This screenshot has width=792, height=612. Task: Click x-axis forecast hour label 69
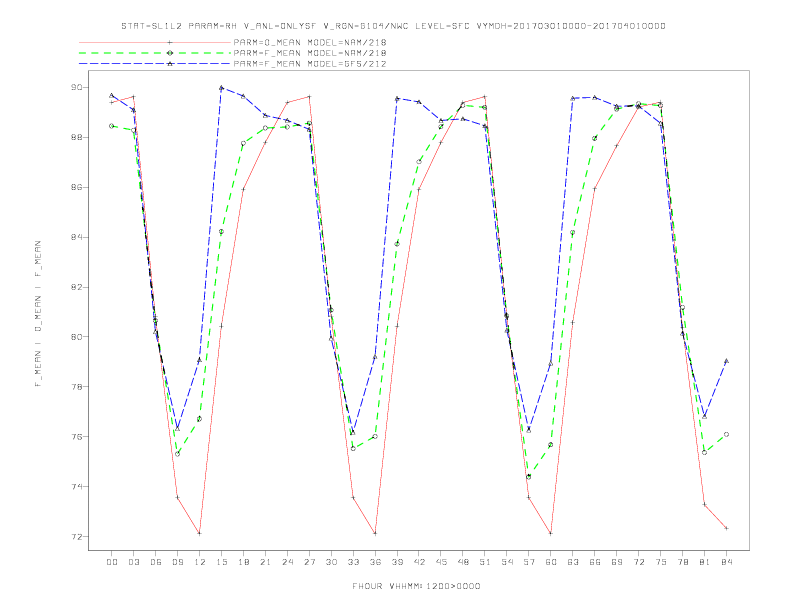617,562
